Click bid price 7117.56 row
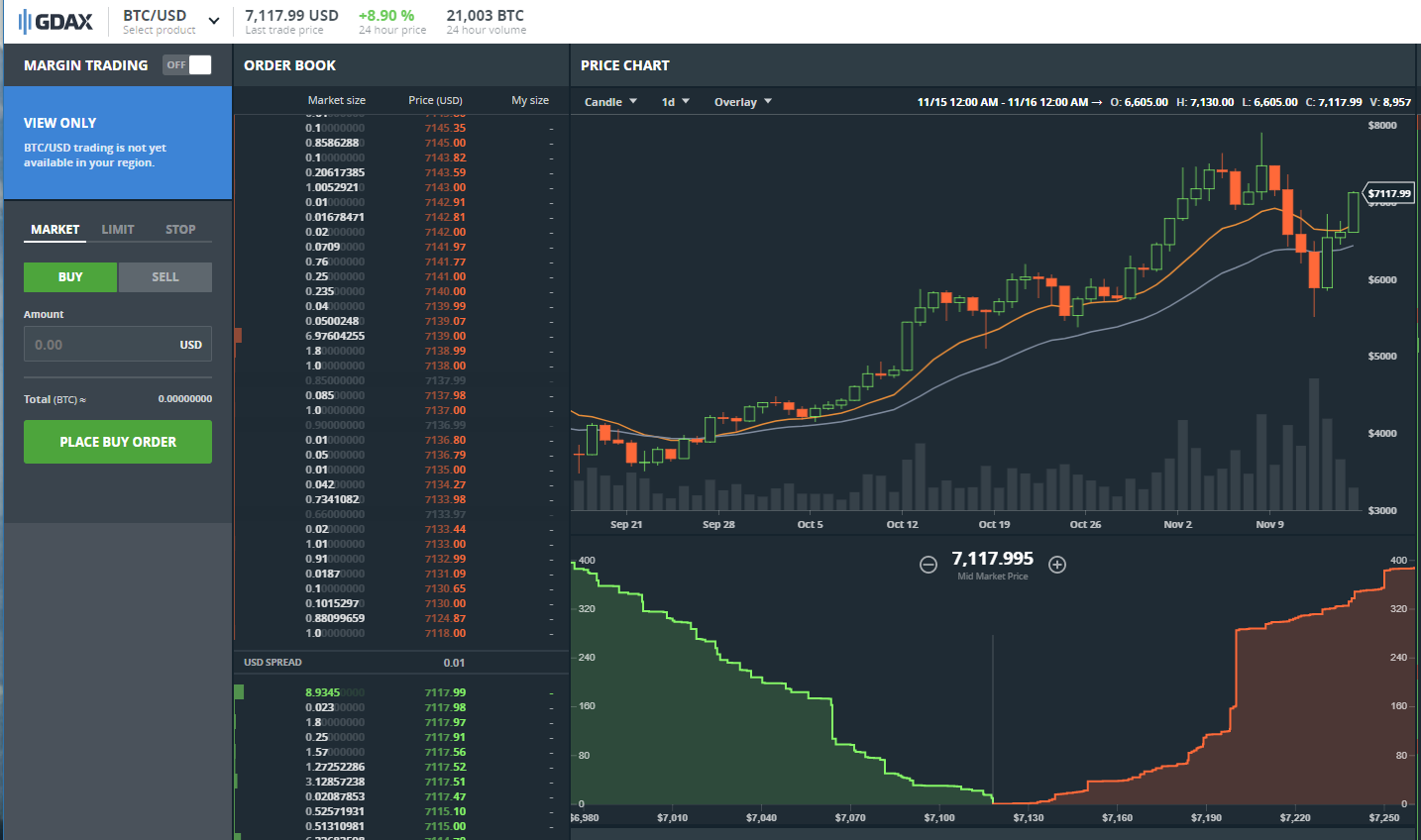Image resolution: width=1421 pixels, height=840 pixels. (401, 752)
